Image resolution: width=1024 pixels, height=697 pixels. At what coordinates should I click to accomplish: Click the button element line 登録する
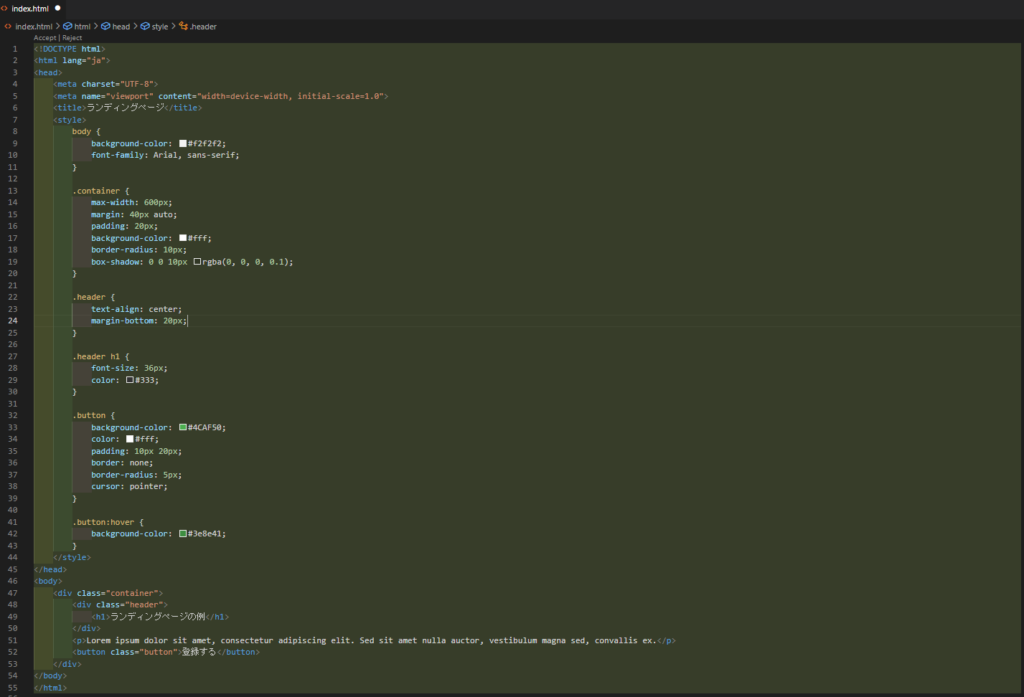coord(166,652)
